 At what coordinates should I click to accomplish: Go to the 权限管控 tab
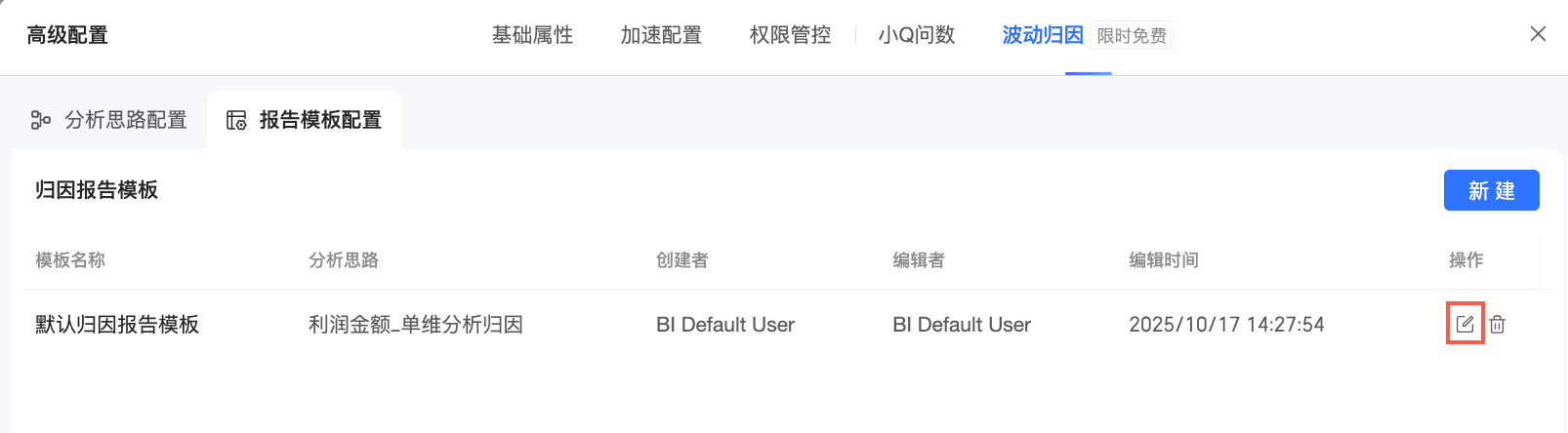click(x=790, y=35)
